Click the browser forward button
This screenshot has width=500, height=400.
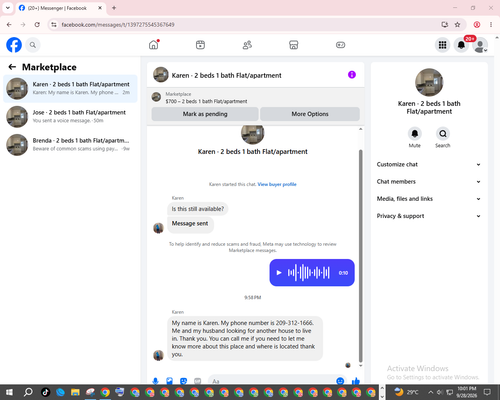coord(23,25)
